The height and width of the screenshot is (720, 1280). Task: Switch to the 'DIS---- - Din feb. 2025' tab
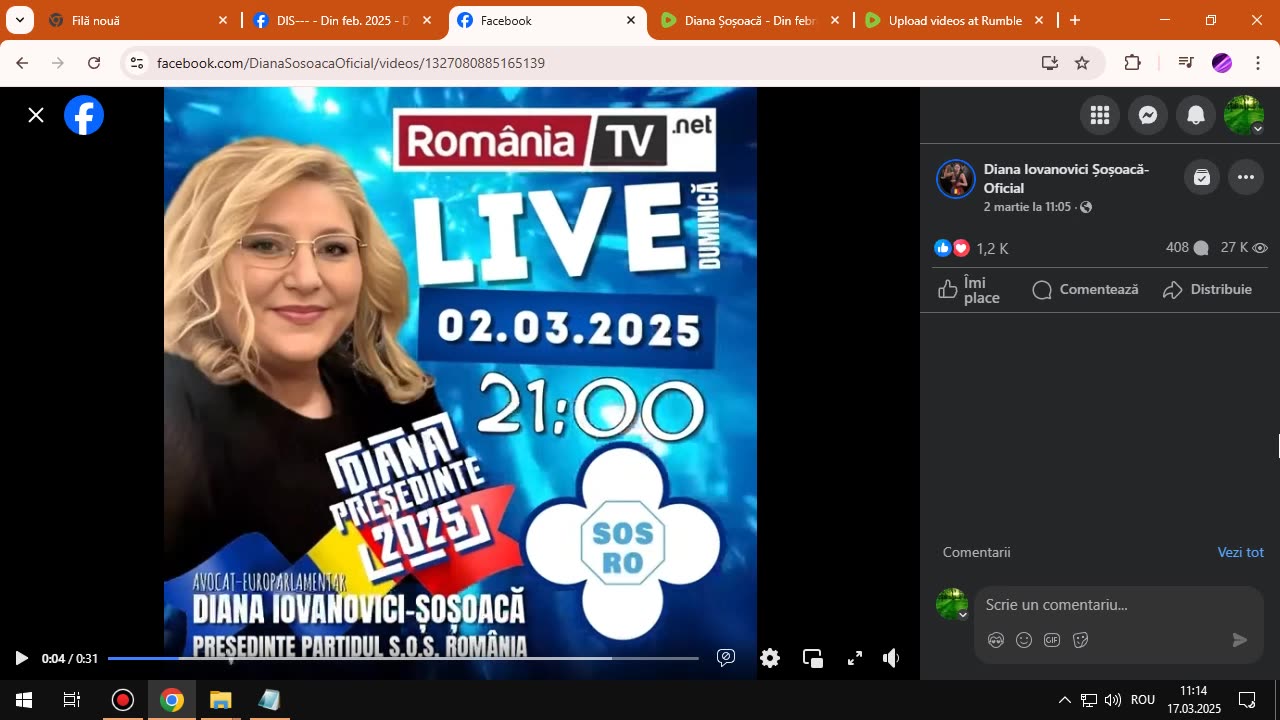coord(344,20)
